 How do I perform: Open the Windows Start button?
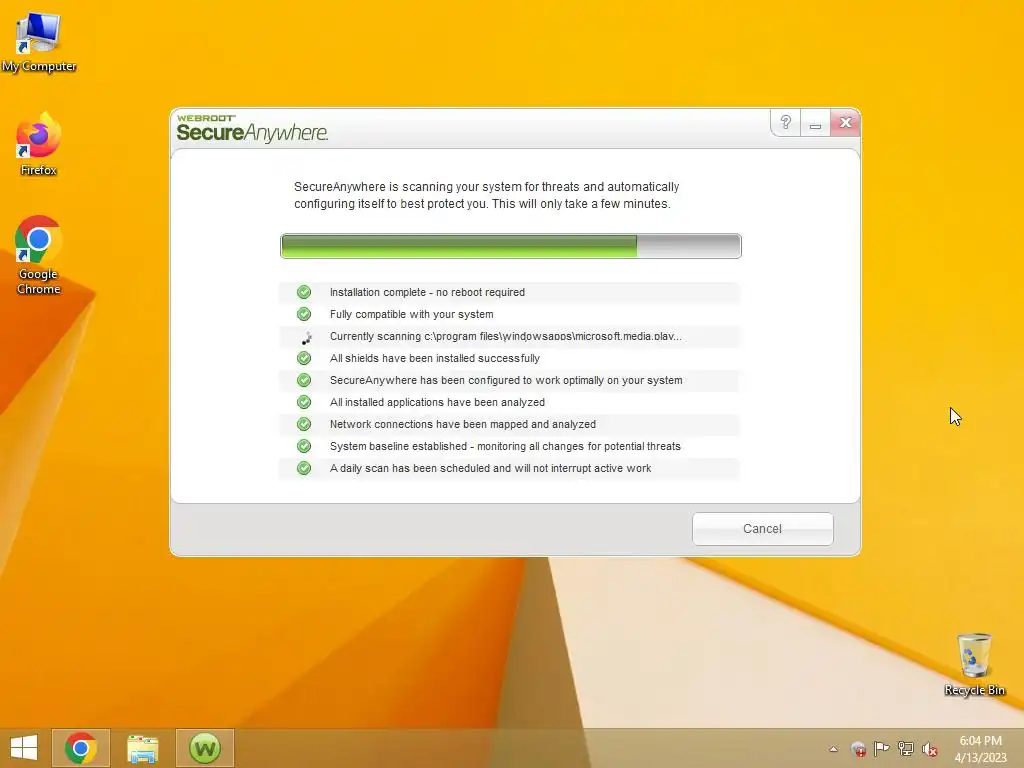click(24, 748)
